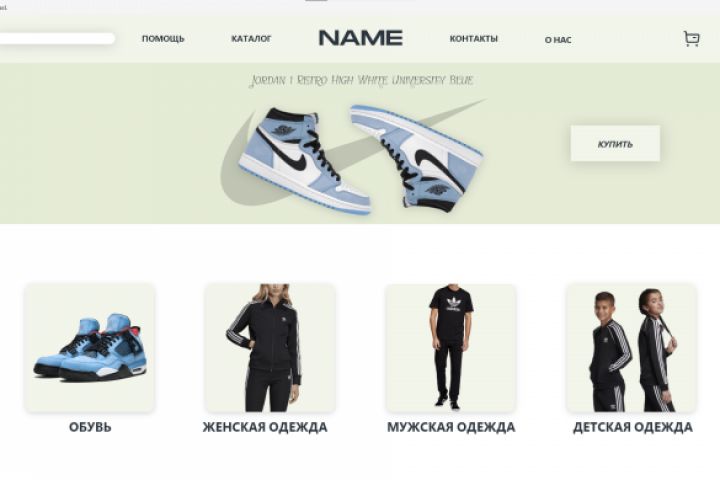Click the ДЕТСКАЯ ОДЕЖДА category label
720x480 pixels.
(x=633, y=427)
